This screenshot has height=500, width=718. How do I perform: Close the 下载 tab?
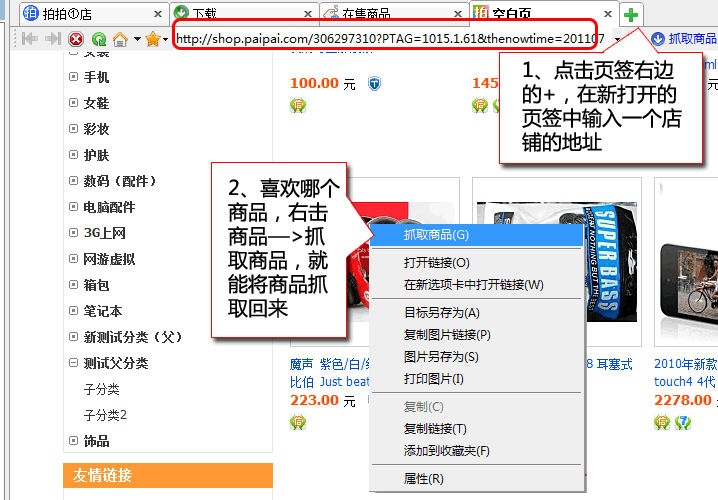[308, 14]
